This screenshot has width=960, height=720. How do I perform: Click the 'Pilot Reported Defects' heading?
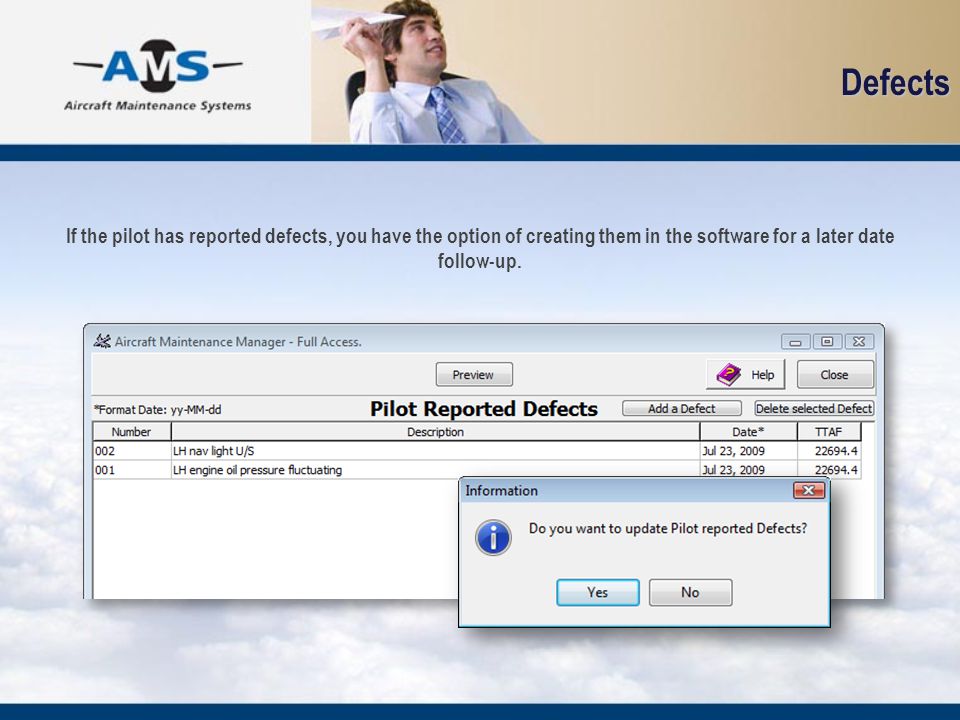pos(484,408)
